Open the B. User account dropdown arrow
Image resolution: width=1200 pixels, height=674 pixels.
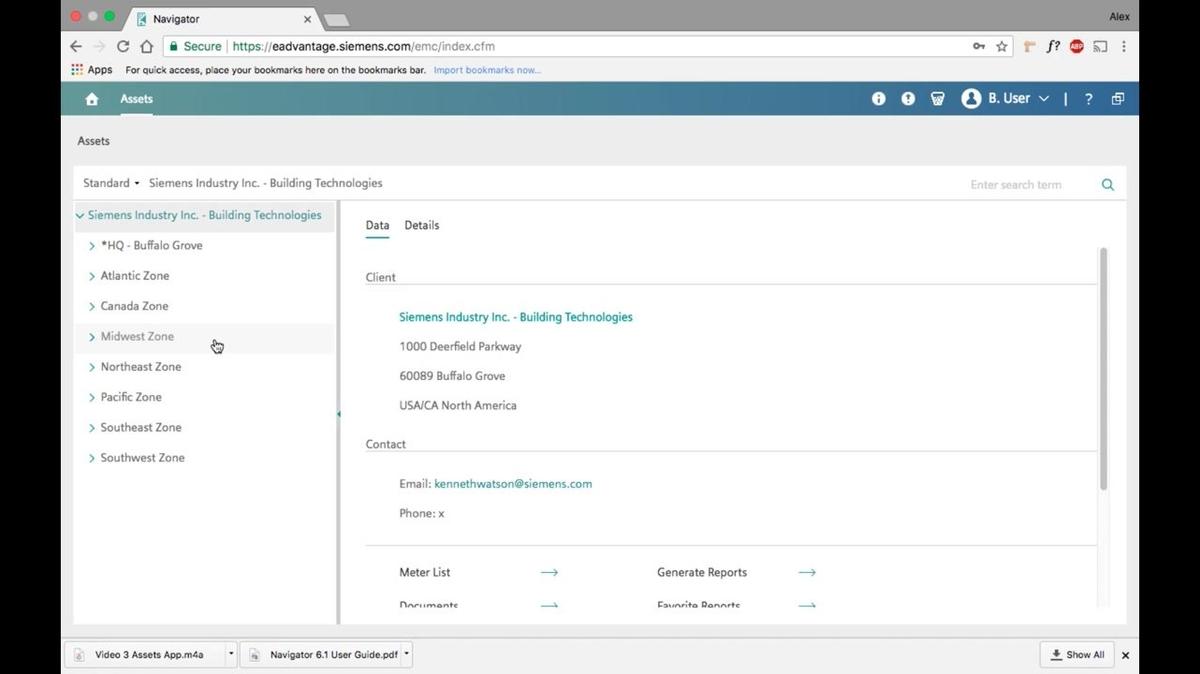[1044, 99]
